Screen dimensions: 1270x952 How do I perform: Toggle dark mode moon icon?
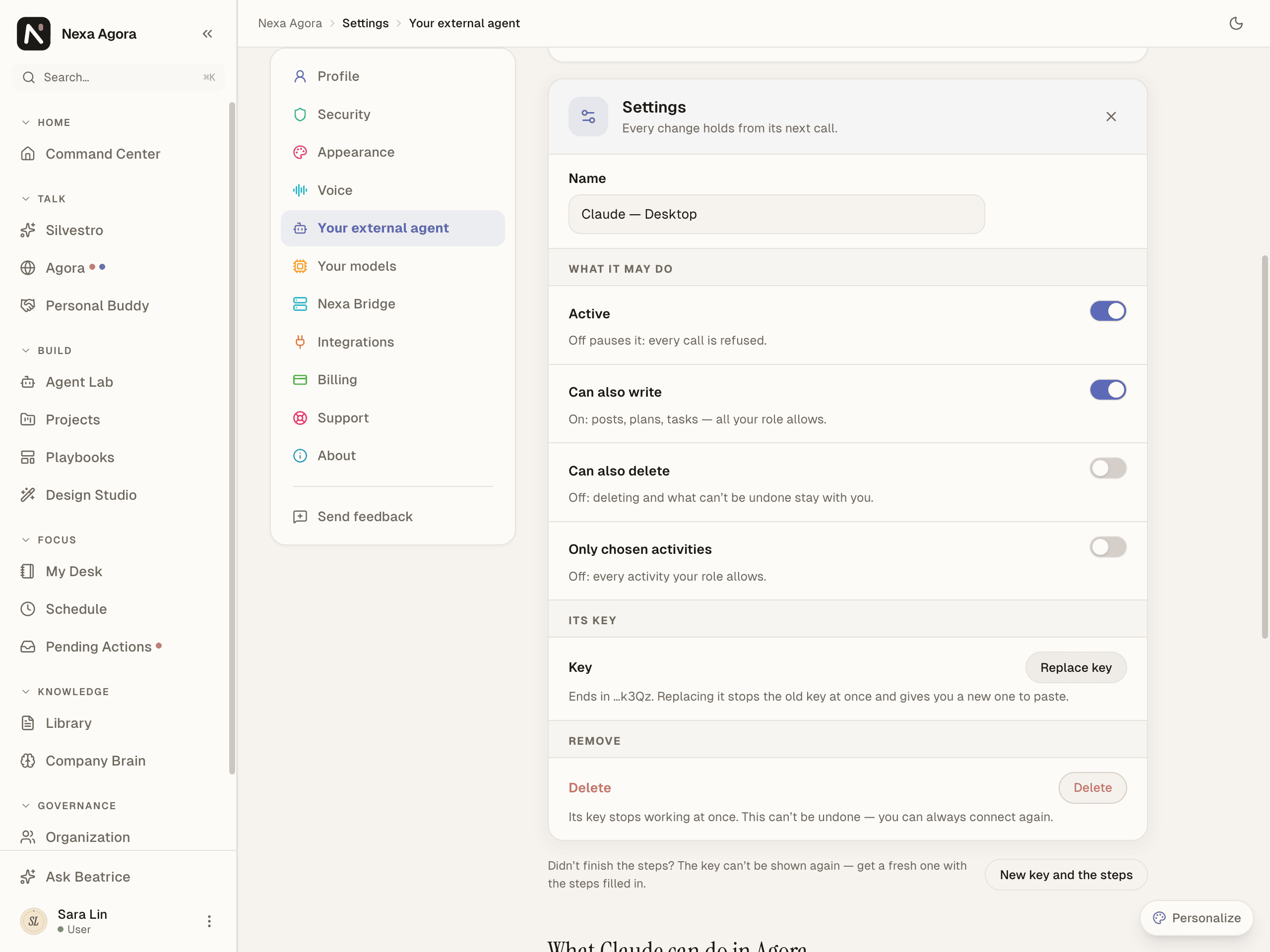[x=1236, y=23]
